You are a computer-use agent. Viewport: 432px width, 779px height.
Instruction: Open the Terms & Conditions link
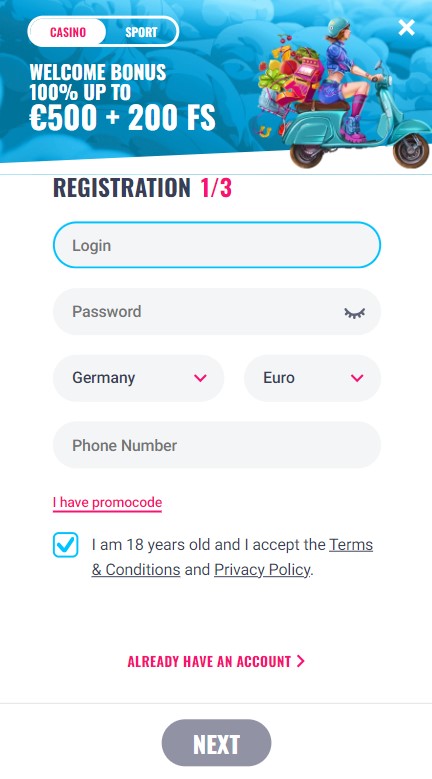[232, 557]
